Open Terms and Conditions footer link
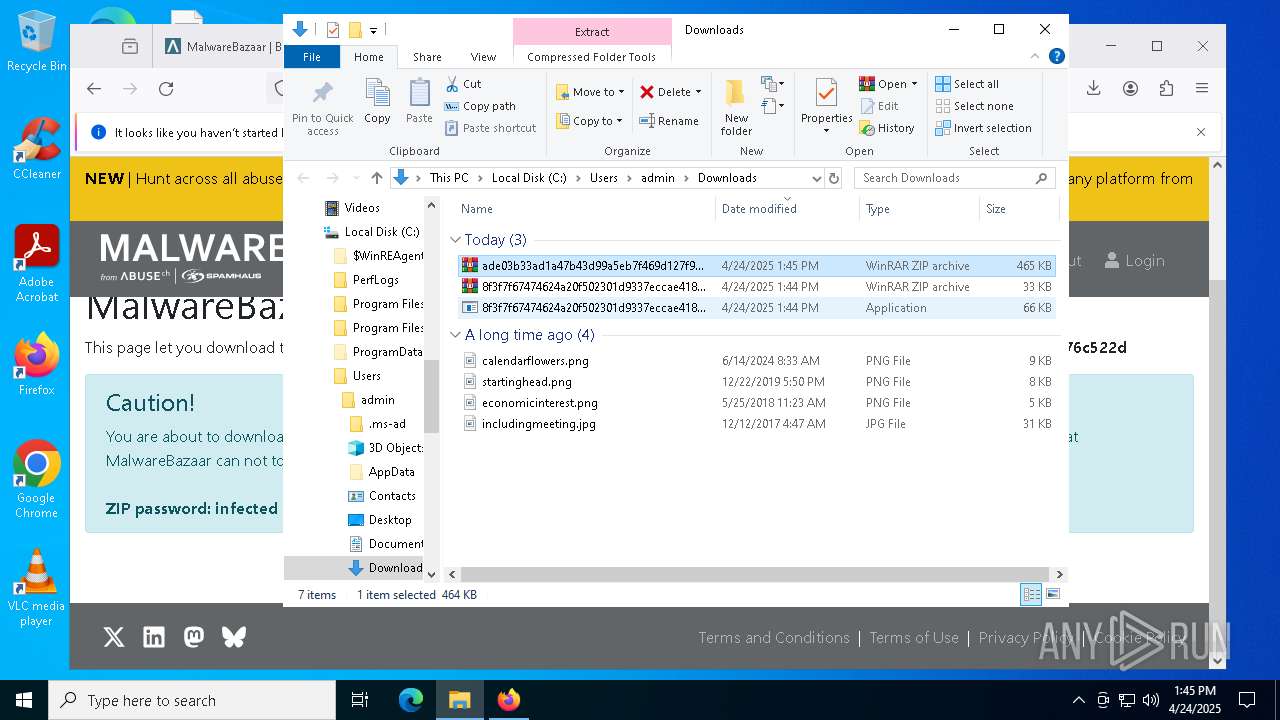Image resolution: width=1280 pixels, height=720 pixels. click(x=774, y=637)
